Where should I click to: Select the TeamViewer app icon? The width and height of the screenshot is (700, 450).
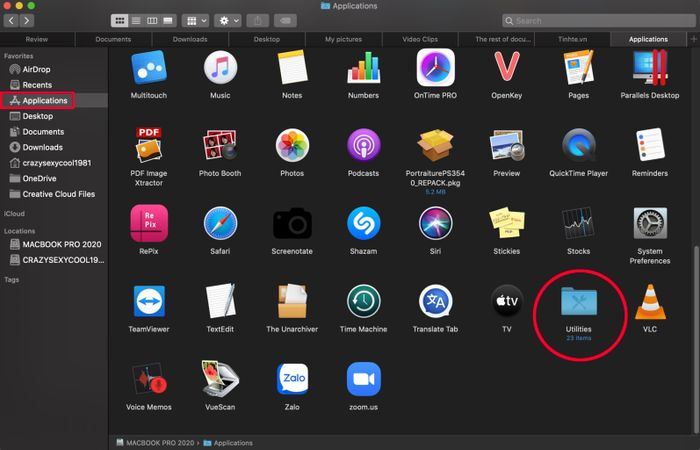tap(149, 301)
